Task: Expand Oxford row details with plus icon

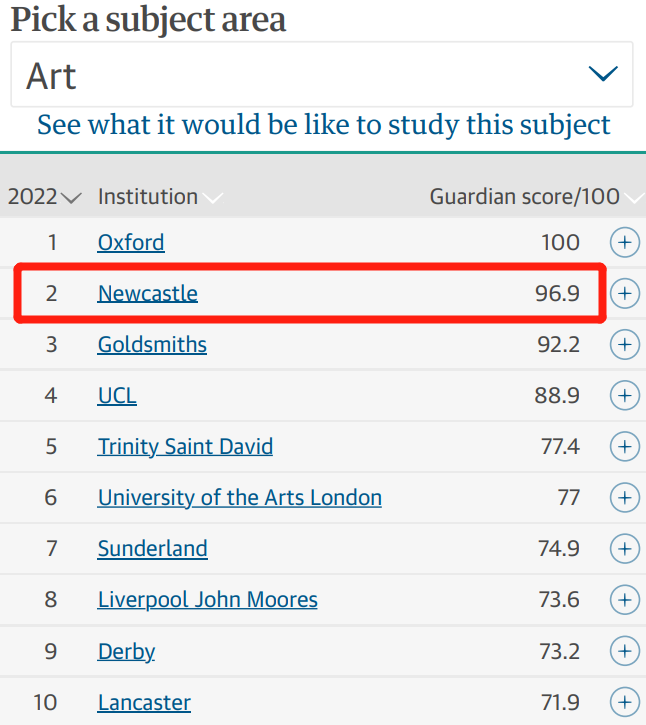Action: [x=625, y=242]
